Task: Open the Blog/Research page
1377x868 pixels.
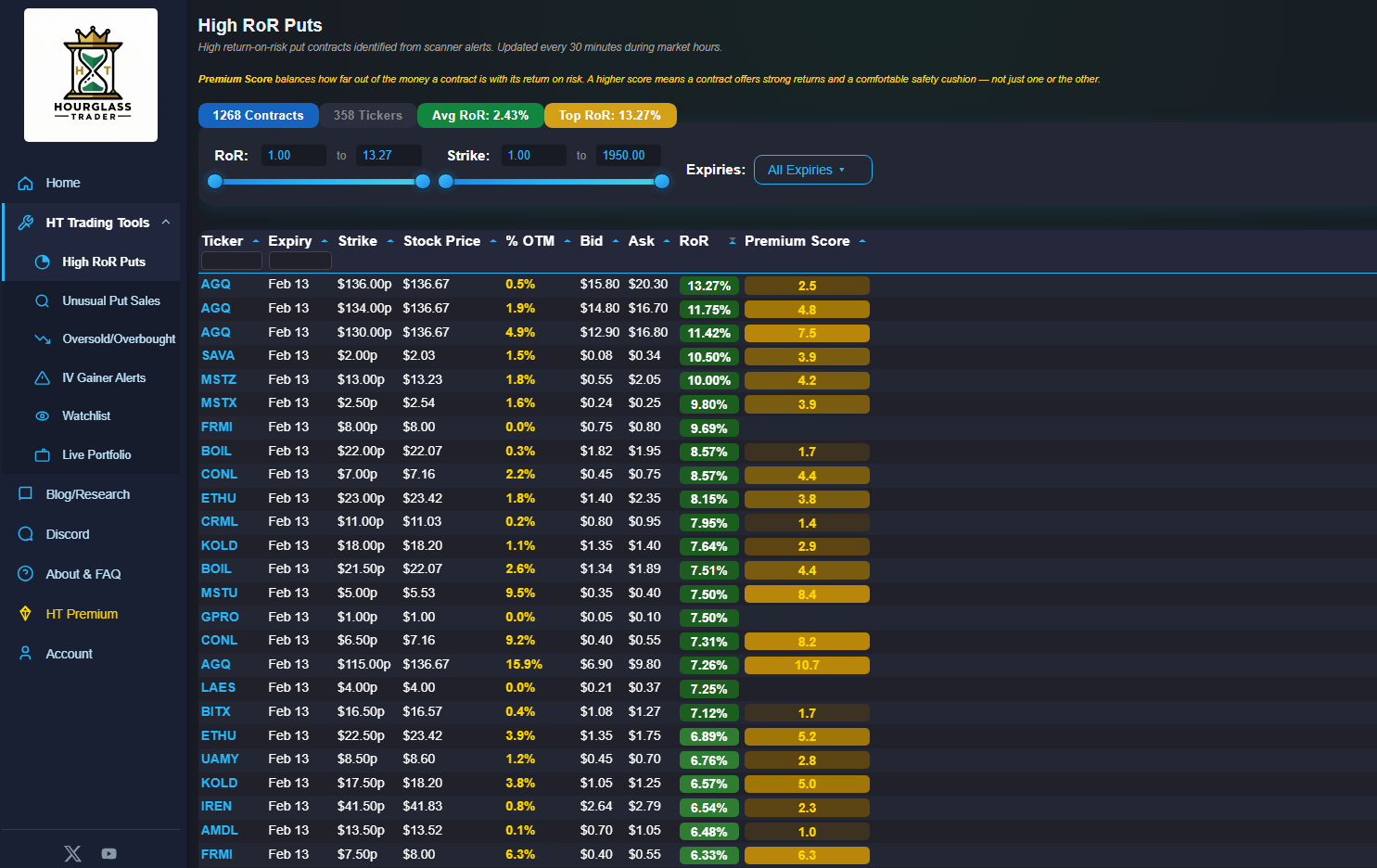Action: (87, 494)
